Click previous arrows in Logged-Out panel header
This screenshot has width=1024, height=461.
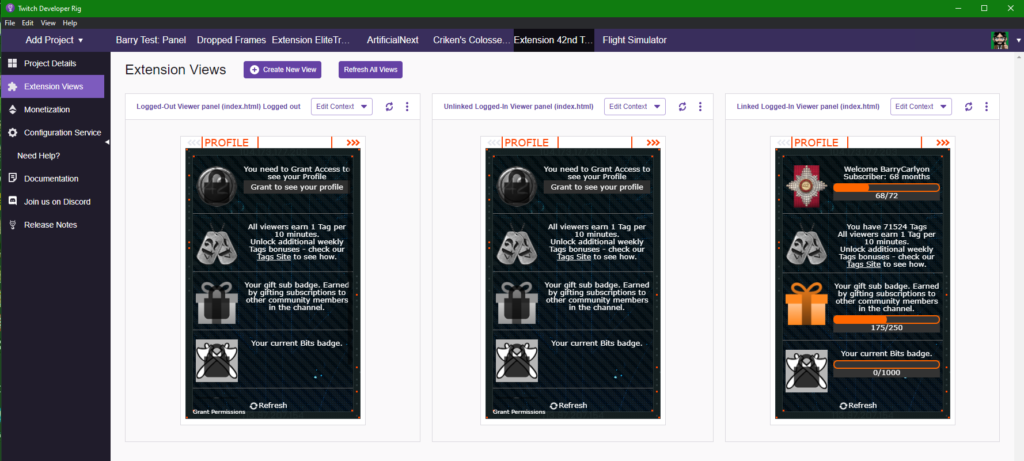pos(193,143)
